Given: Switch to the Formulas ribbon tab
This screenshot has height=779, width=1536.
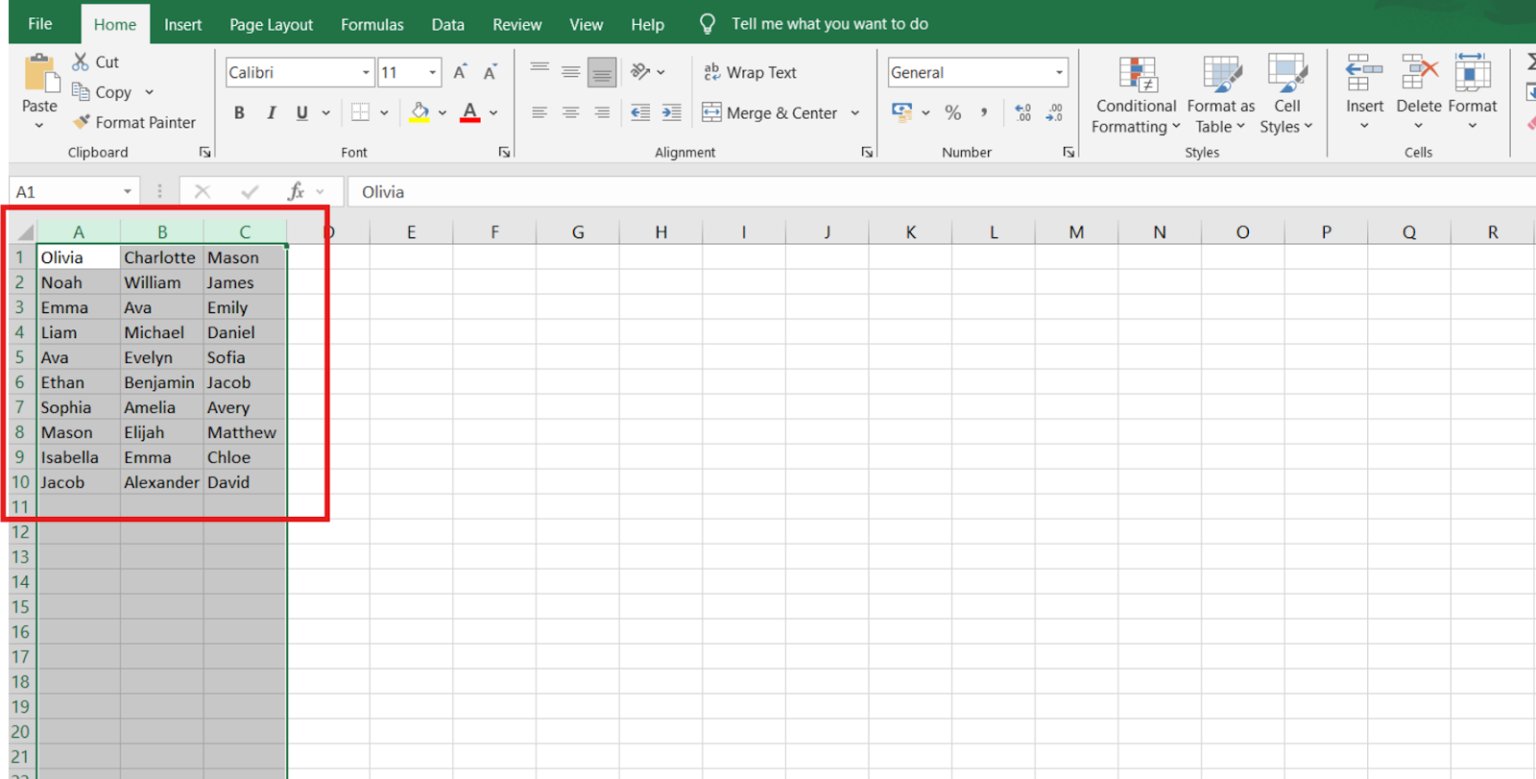Looking at the screenshot, I should click(371, 24).
